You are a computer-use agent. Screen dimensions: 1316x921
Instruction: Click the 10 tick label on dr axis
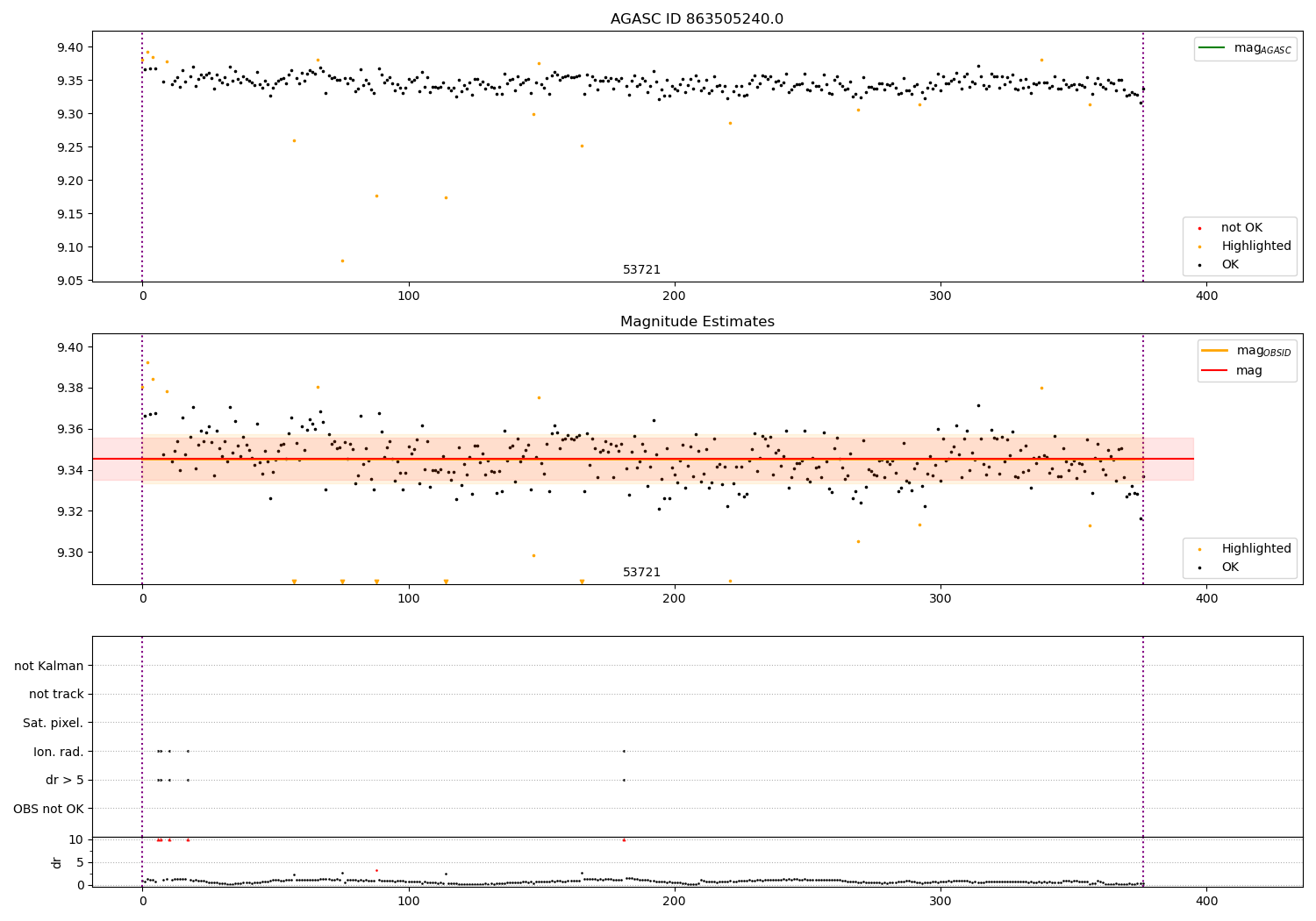coord(76,839)
